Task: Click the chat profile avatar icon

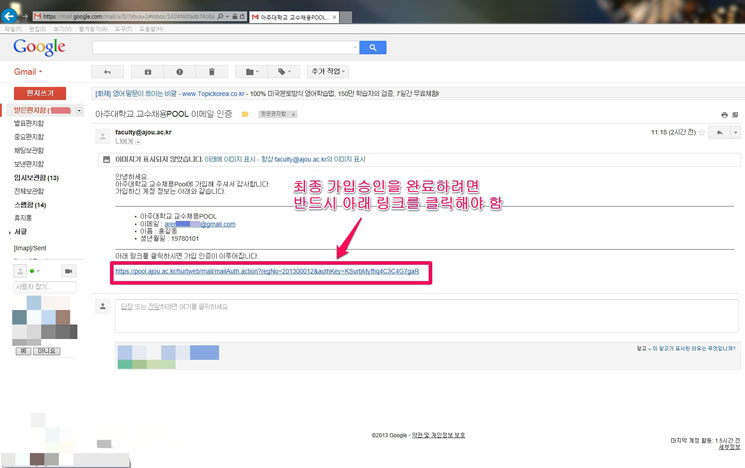Action: (x=20, y=271)
